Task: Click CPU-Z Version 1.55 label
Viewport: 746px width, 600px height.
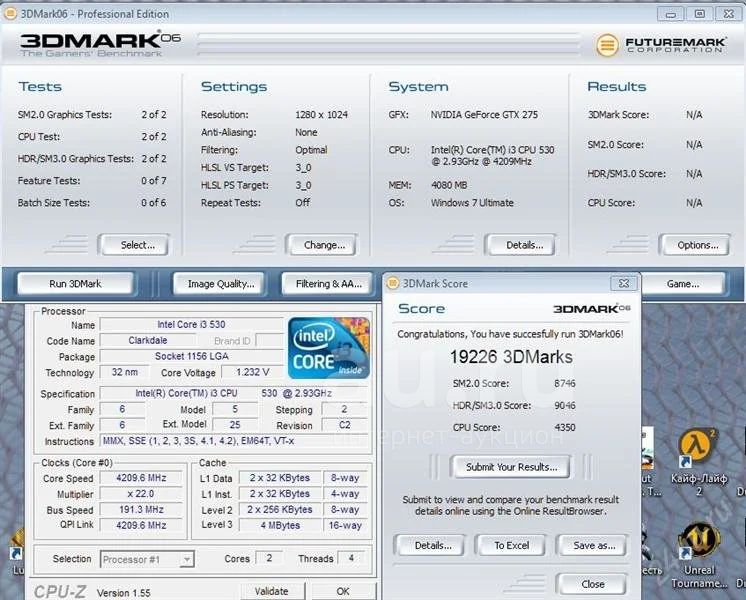Action: point(123,593)
